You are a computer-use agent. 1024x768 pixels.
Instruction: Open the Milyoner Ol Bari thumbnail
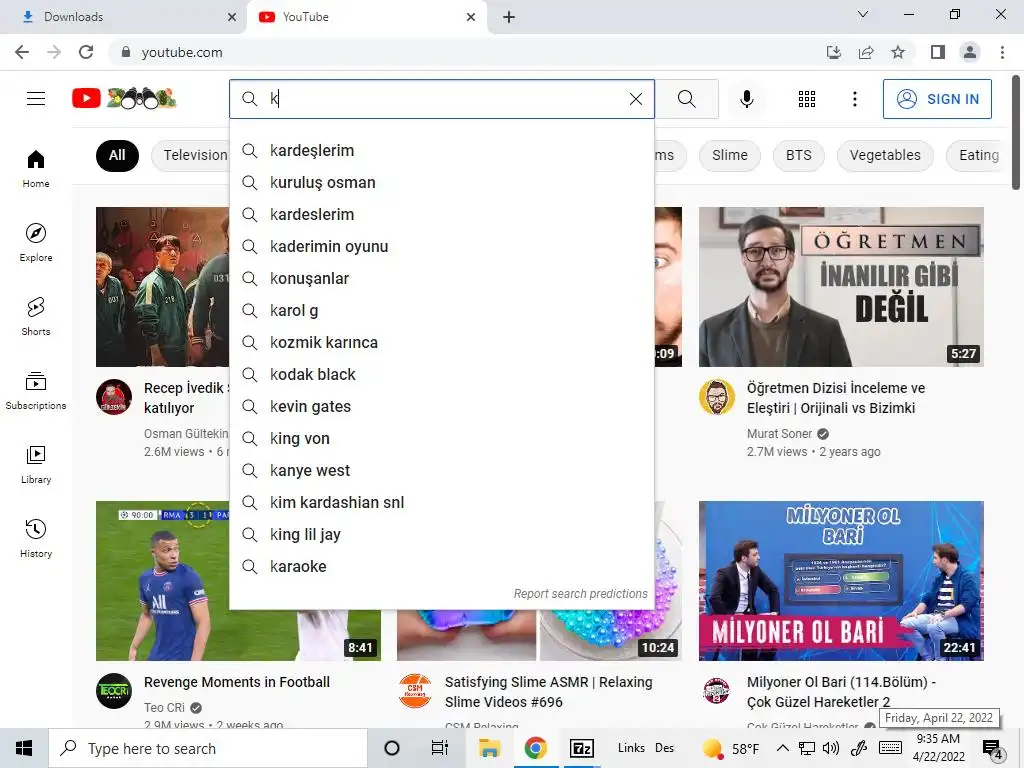click(841, 581)
